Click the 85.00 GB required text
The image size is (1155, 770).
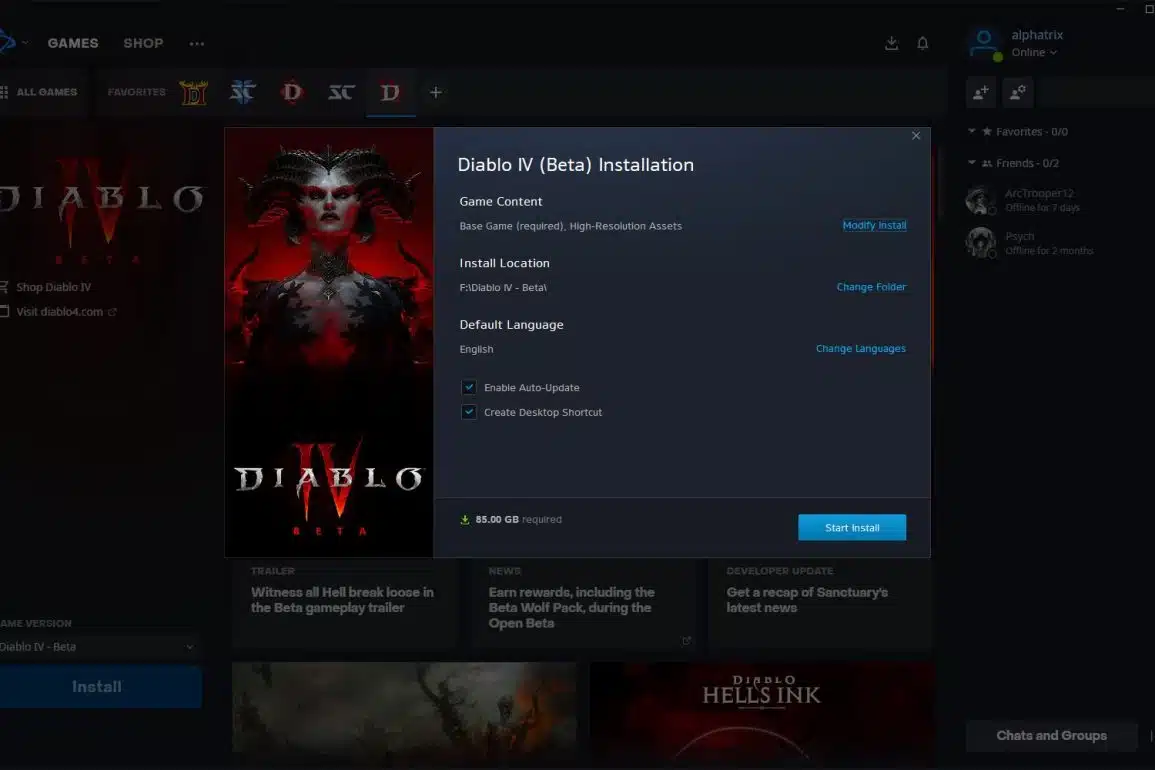519,519
